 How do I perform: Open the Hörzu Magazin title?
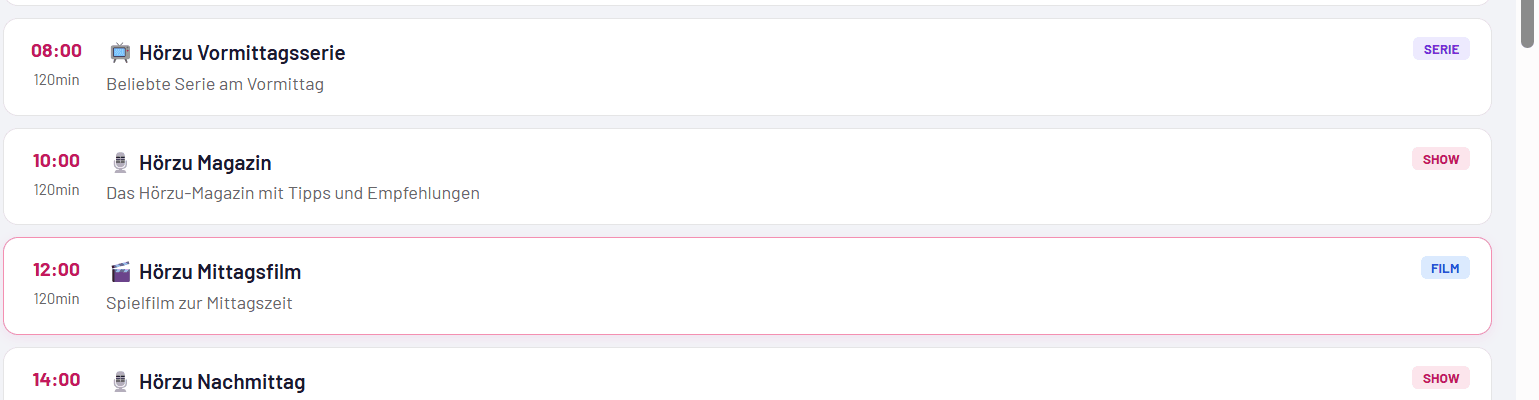[x=205, y=163]
